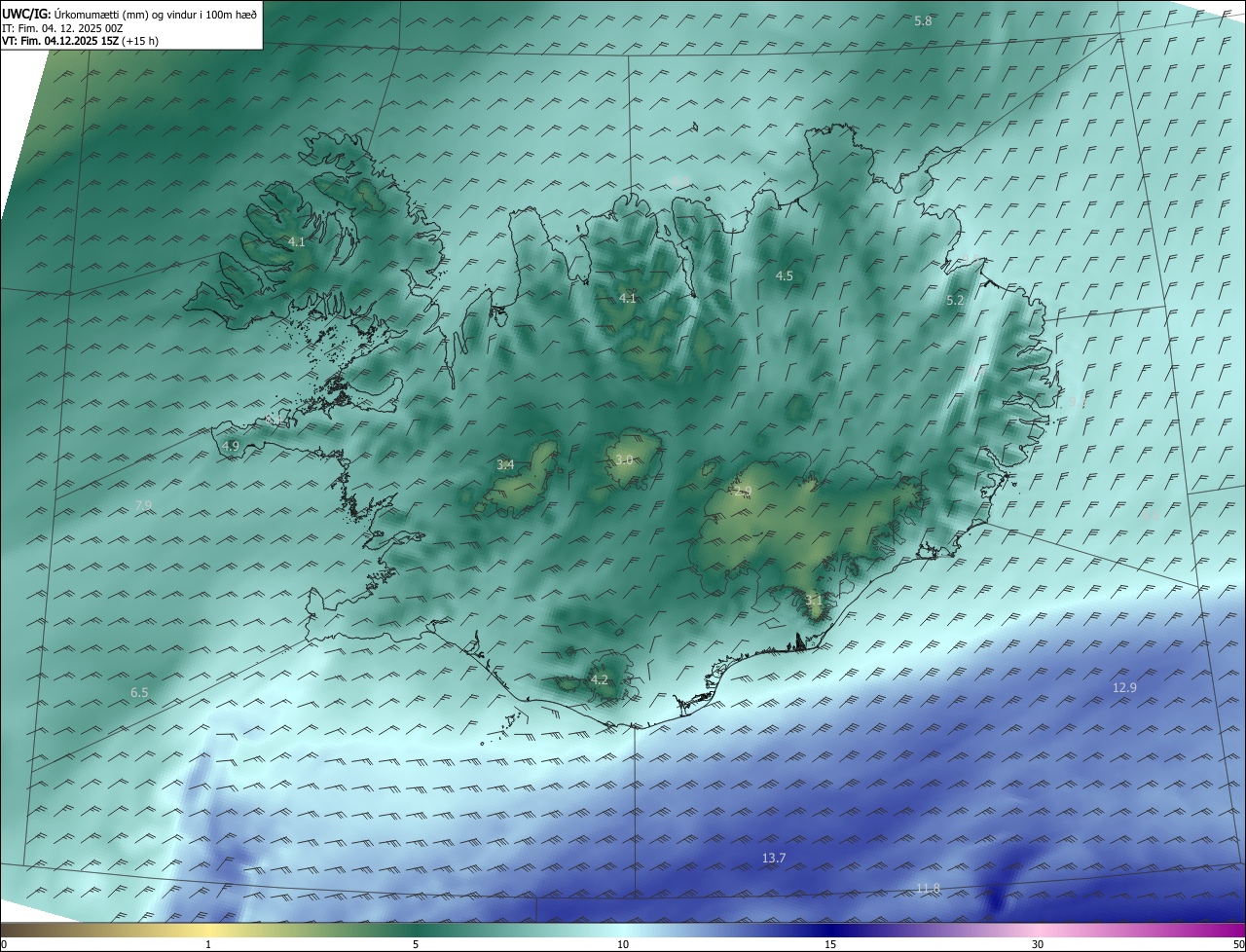The height and width of the screenshot is (952, 1246).
Task: Click the dark blue section of the color scale
Action: click(830, 930)
